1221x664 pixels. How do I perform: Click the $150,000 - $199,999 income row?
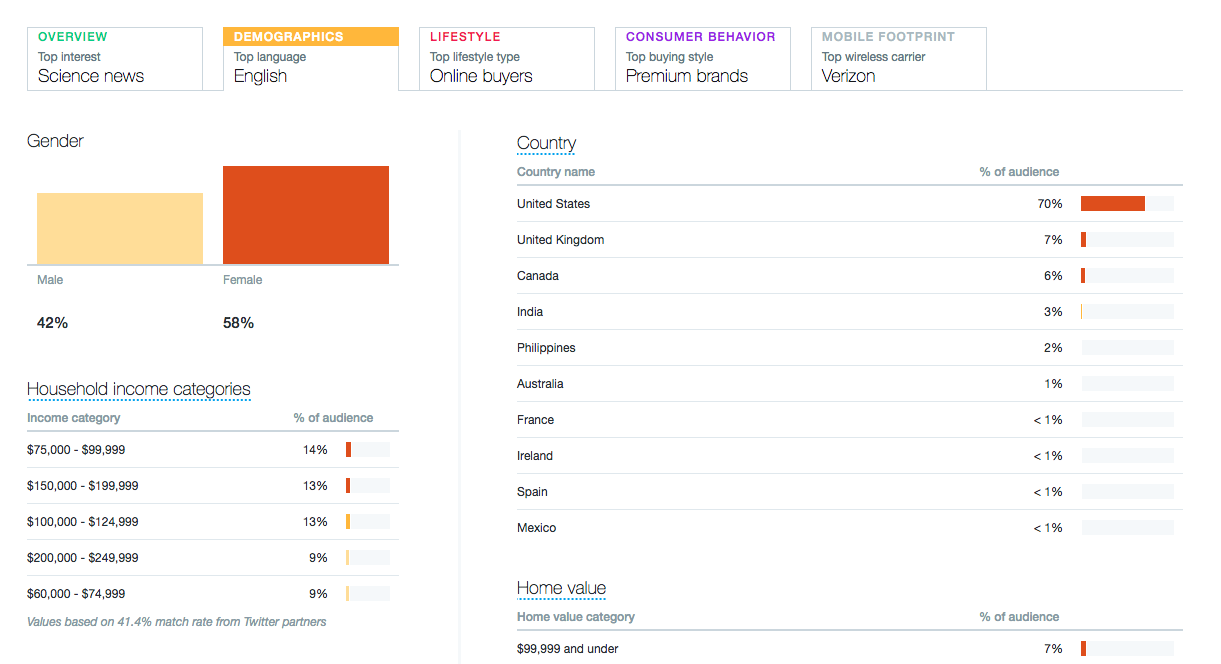tap(212, 486)
